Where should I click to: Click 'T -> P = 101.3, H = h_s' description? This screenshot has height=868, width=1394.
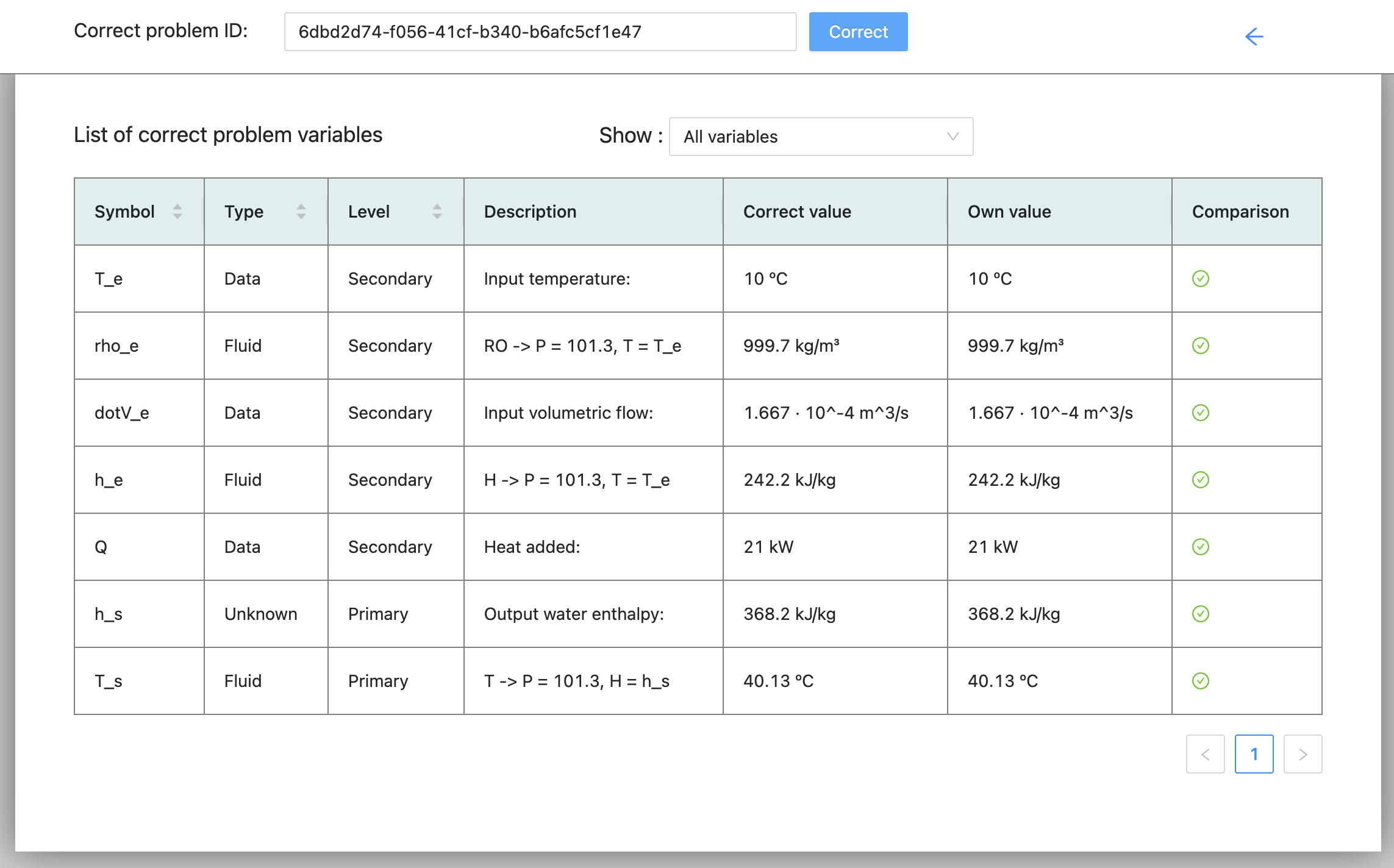coord(577,681)
